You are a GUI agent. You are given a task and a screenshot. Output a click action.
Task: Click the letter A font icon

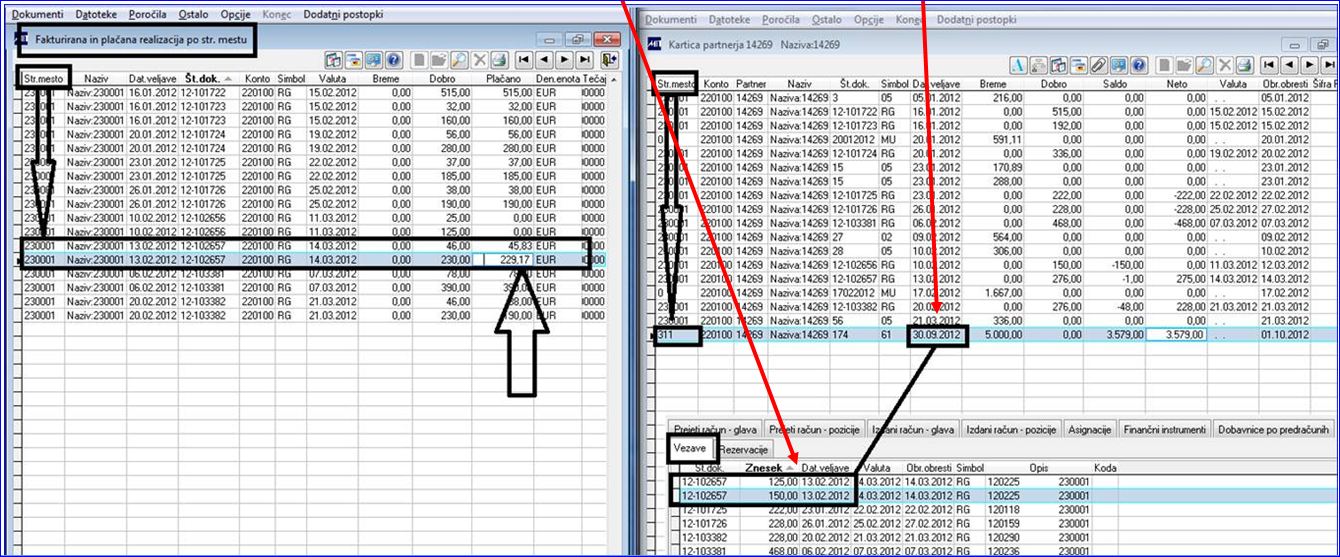click(x=1019, y=65)
